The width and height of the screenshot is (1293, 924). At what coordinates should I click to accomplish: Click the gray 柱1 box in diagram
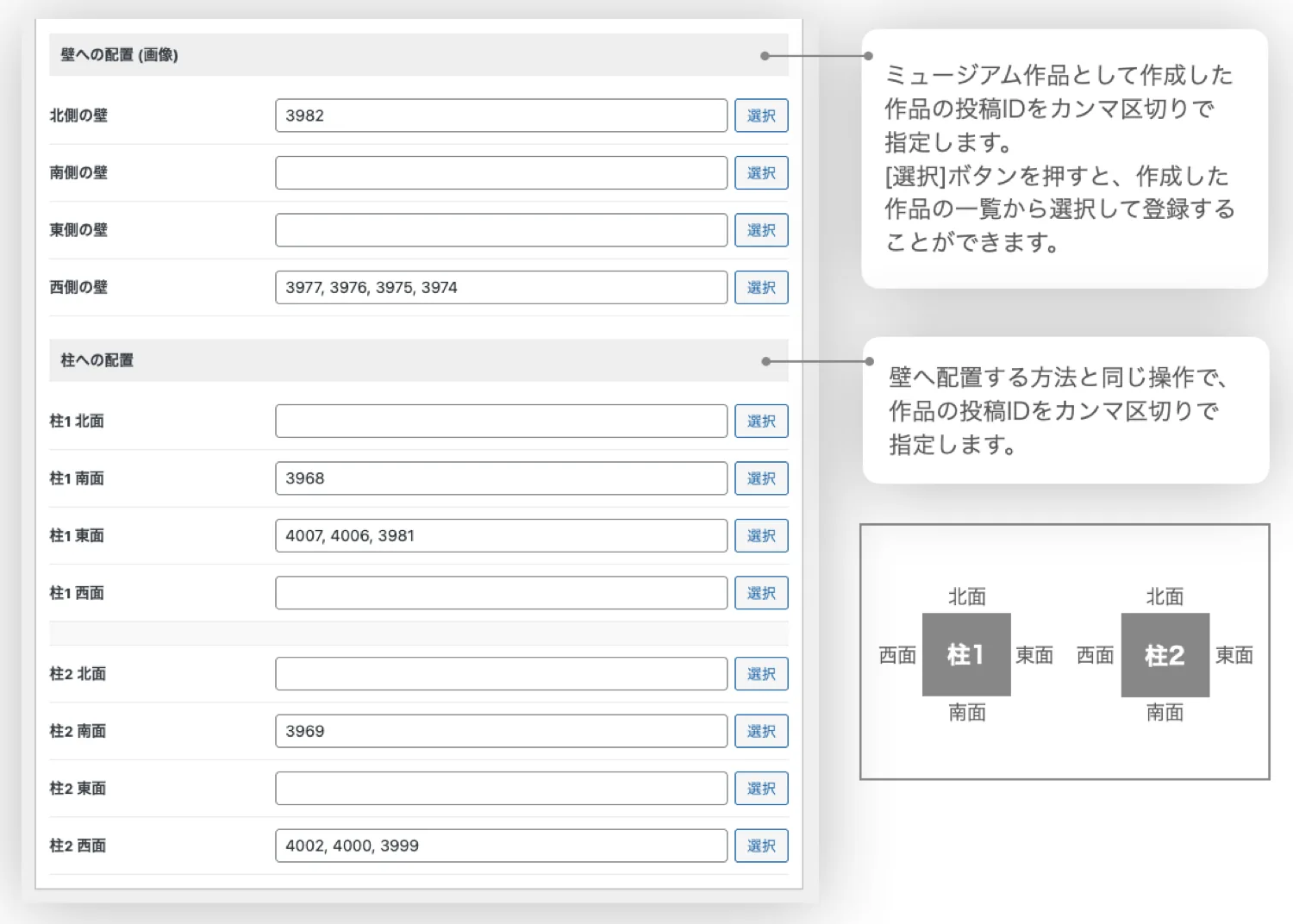[x=965, y=655]
